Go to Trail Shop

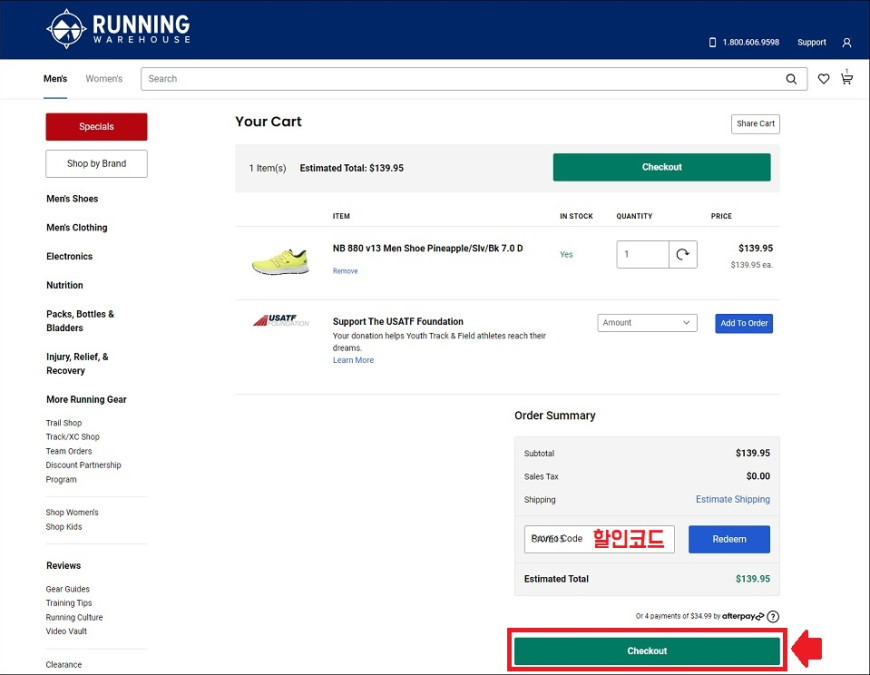(64, 423)
